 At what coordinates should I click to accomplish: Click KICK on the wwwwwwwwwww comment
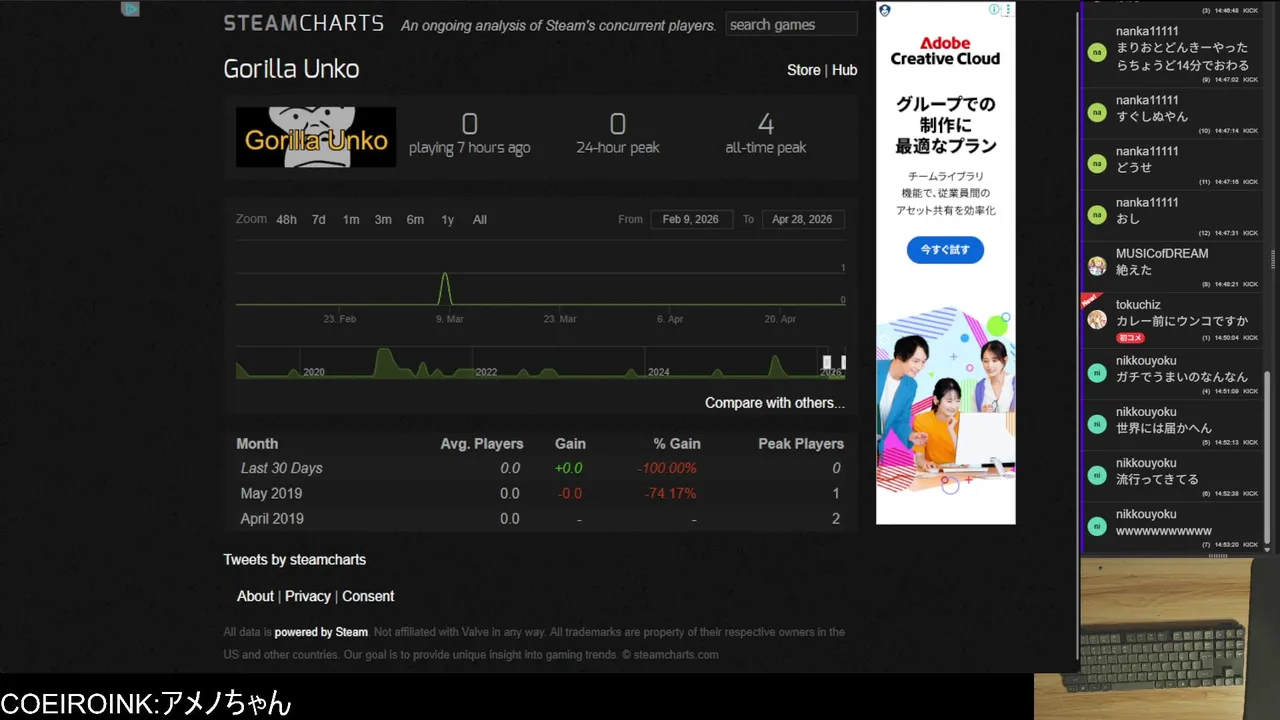point(1251,544)
